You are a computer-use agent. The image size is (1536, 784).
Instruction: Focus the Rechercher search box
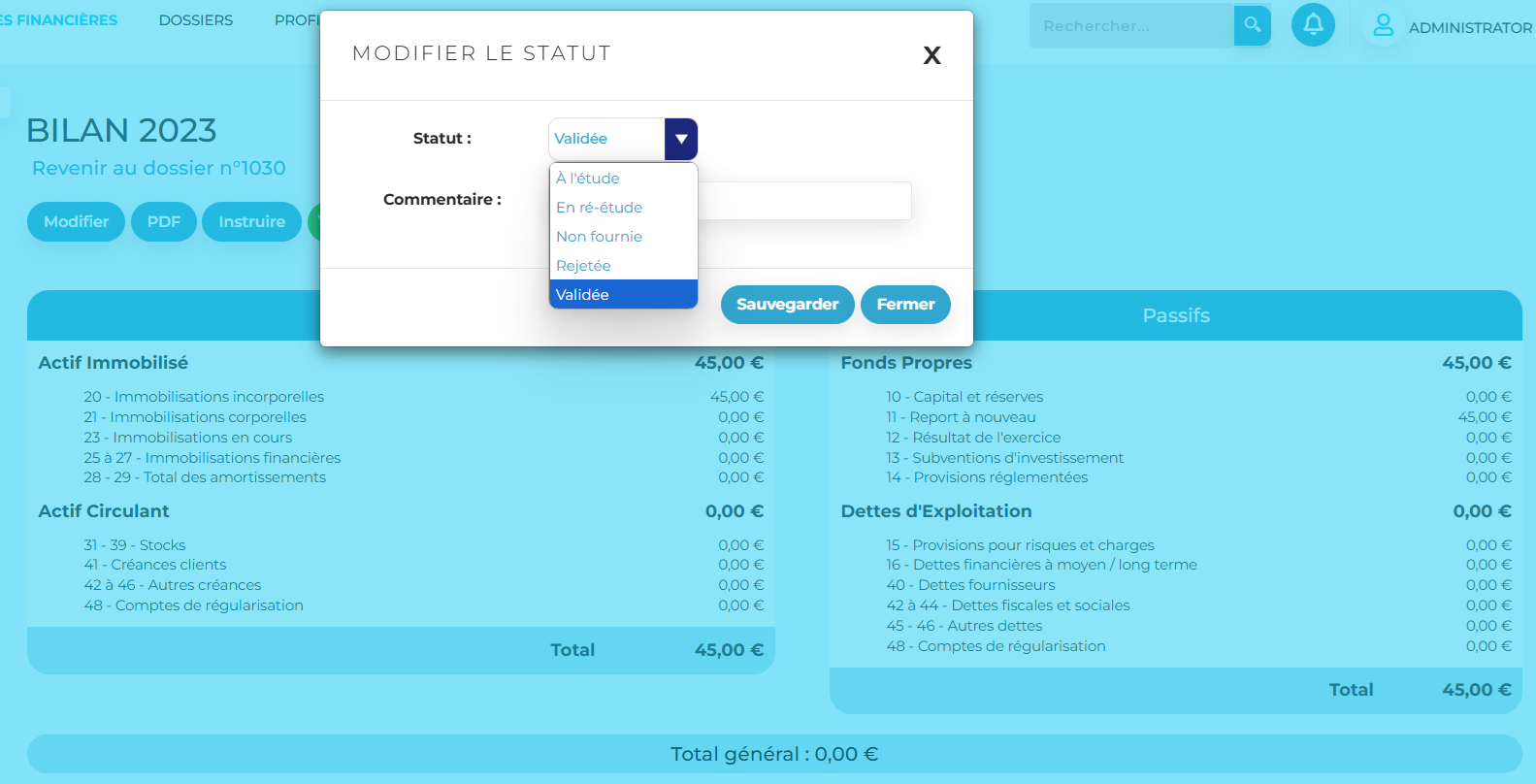pyautogui.click(x=1130, y=26)
